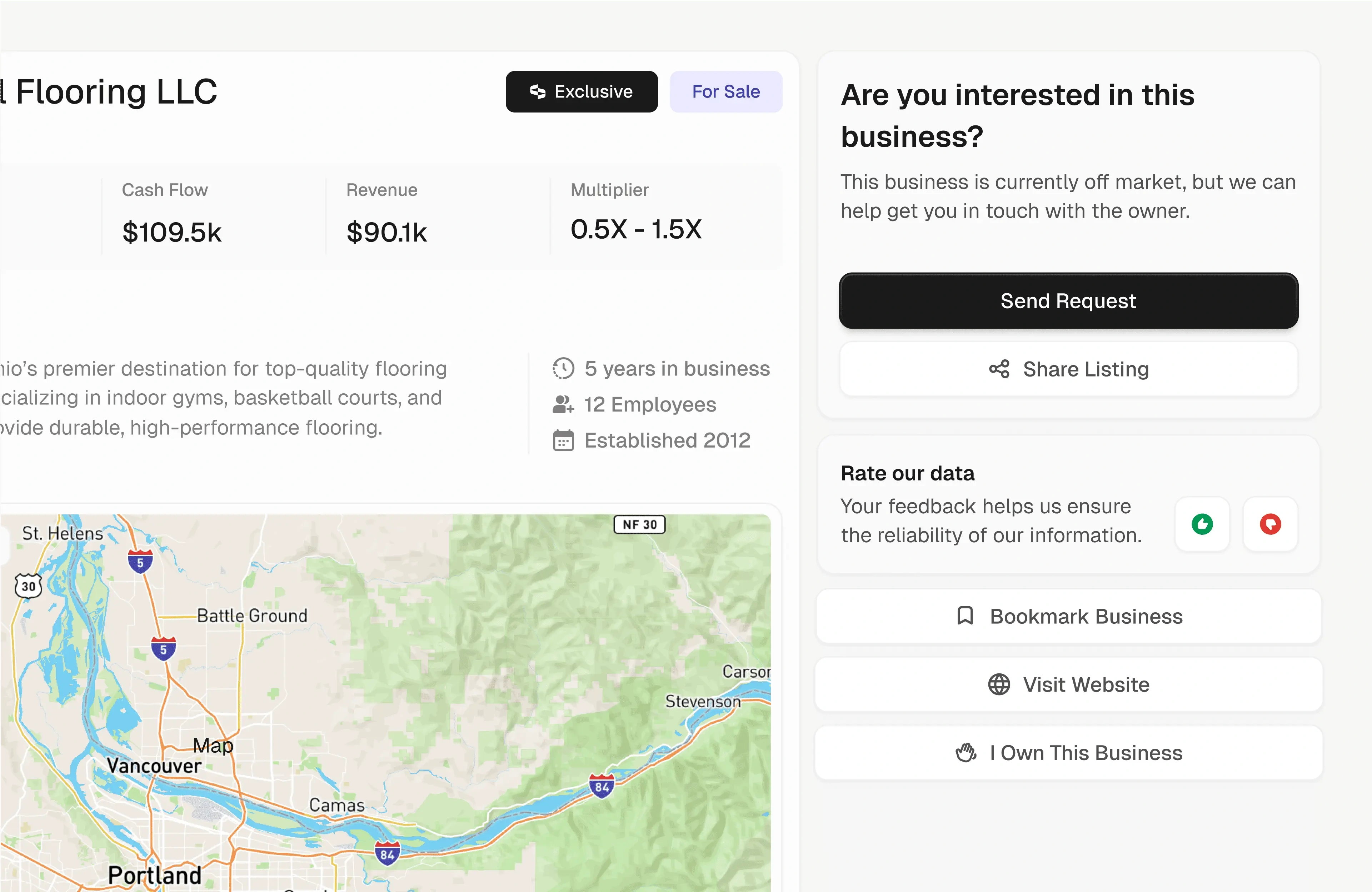Toggle the Bookmark Business option

(x=1068, y=616)
